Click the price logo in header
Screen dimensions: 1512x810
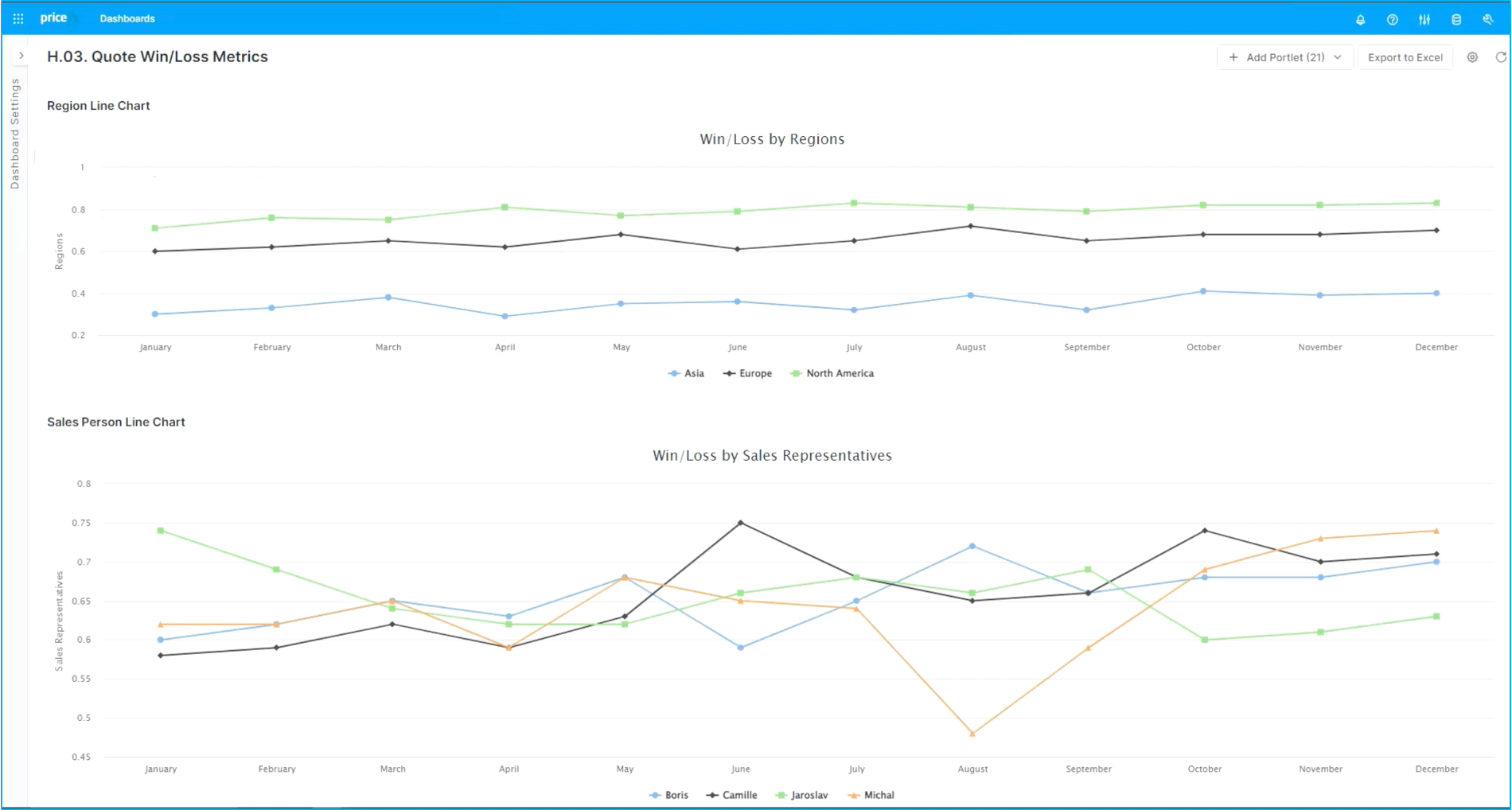54,18
